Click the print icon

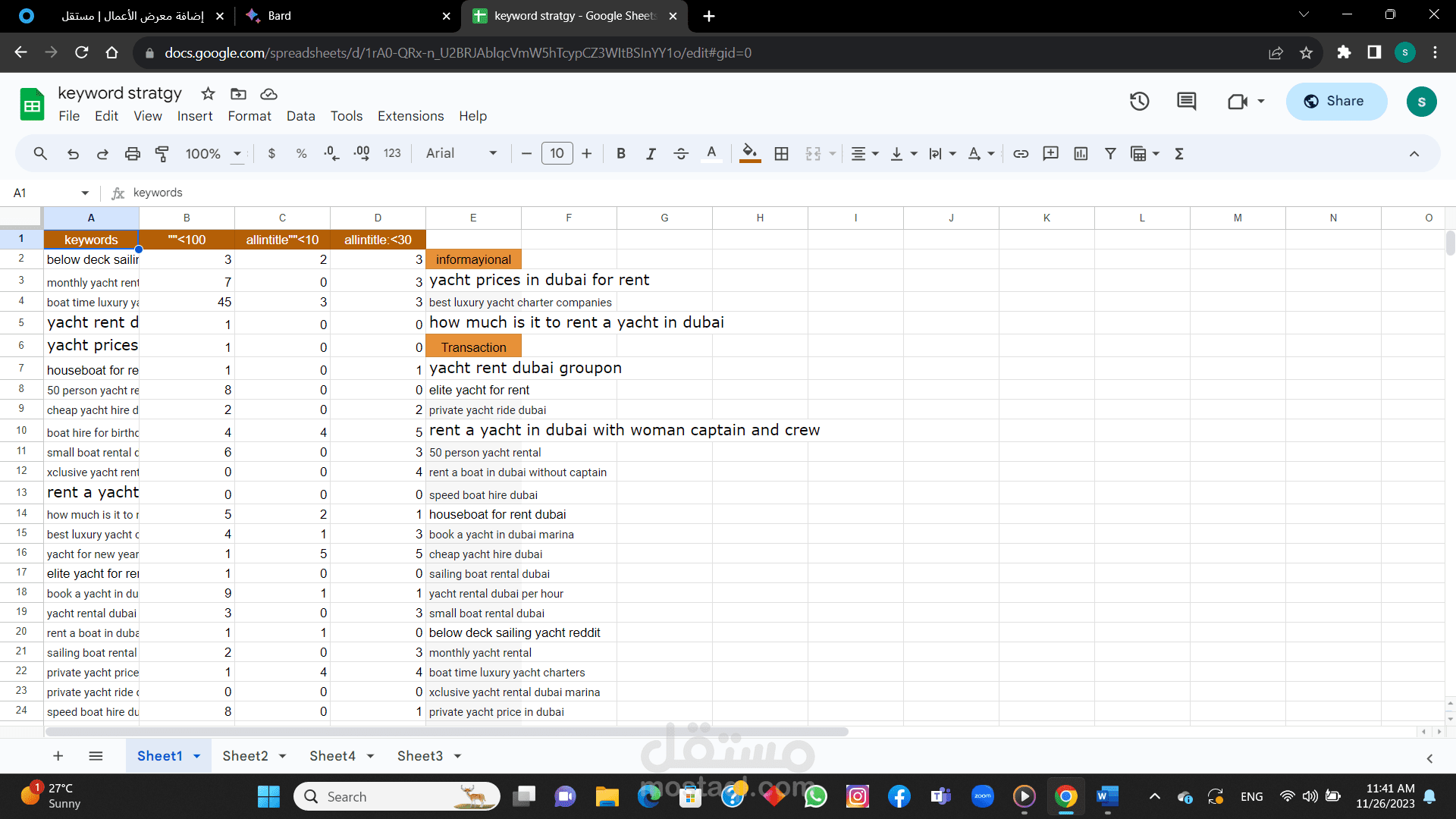(x=132, y=154)
